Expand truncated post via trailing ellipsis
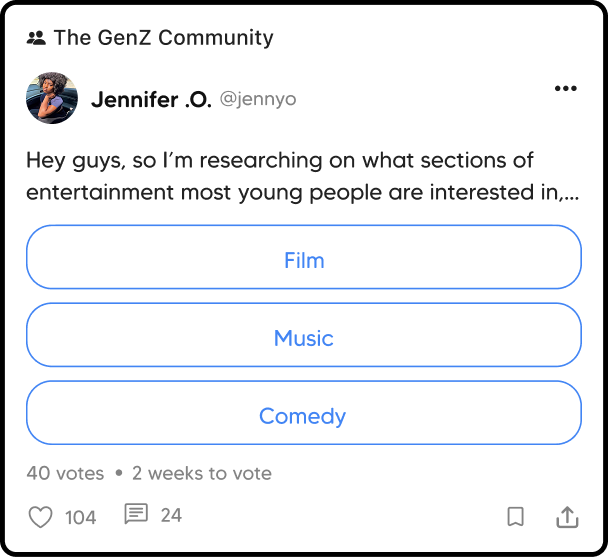This screenshot has height=557, width=608. 572,192
